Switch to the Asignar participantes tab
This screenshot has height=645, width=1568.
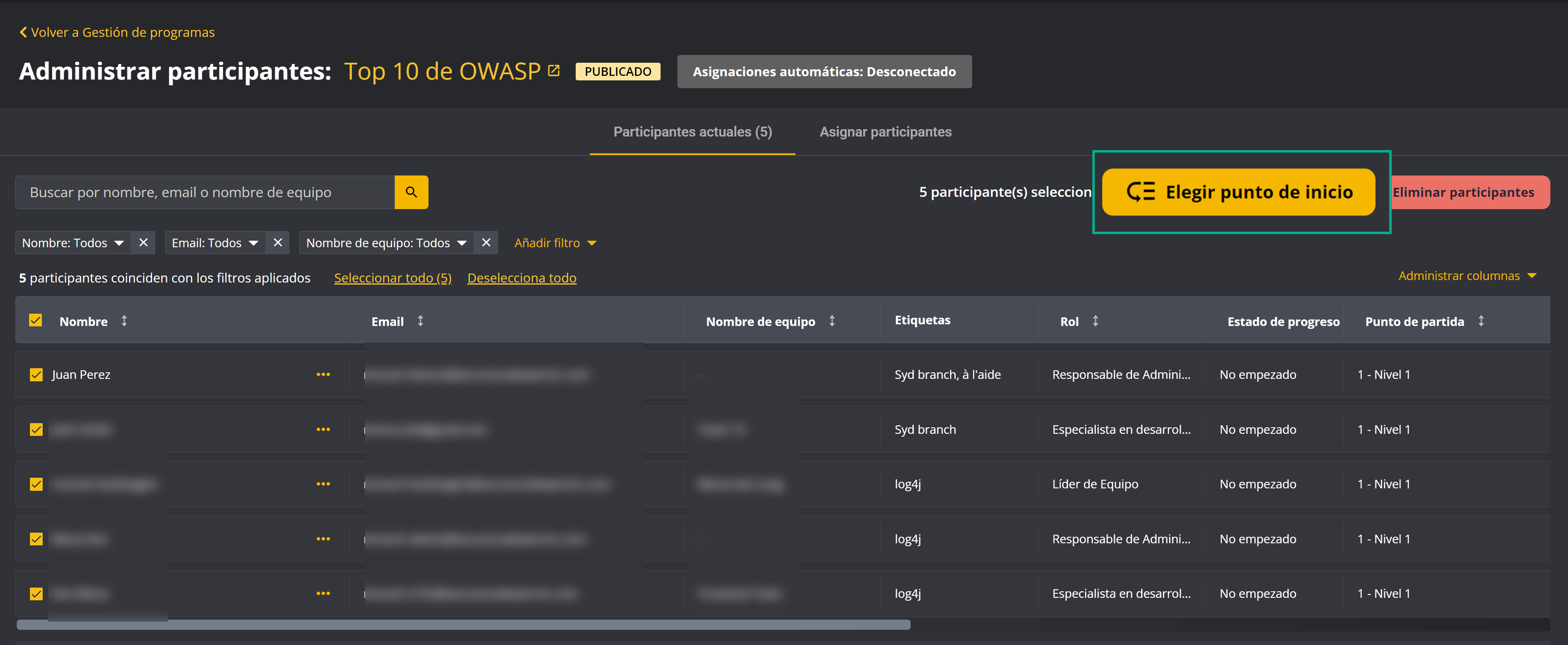[886, 132]
